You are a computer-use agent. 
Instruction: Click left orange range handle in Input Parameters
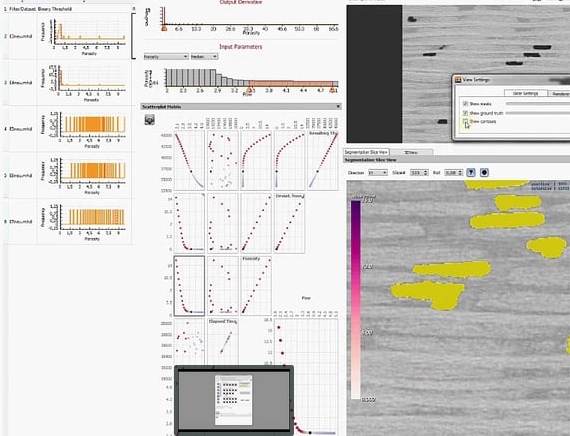[249, 89]
